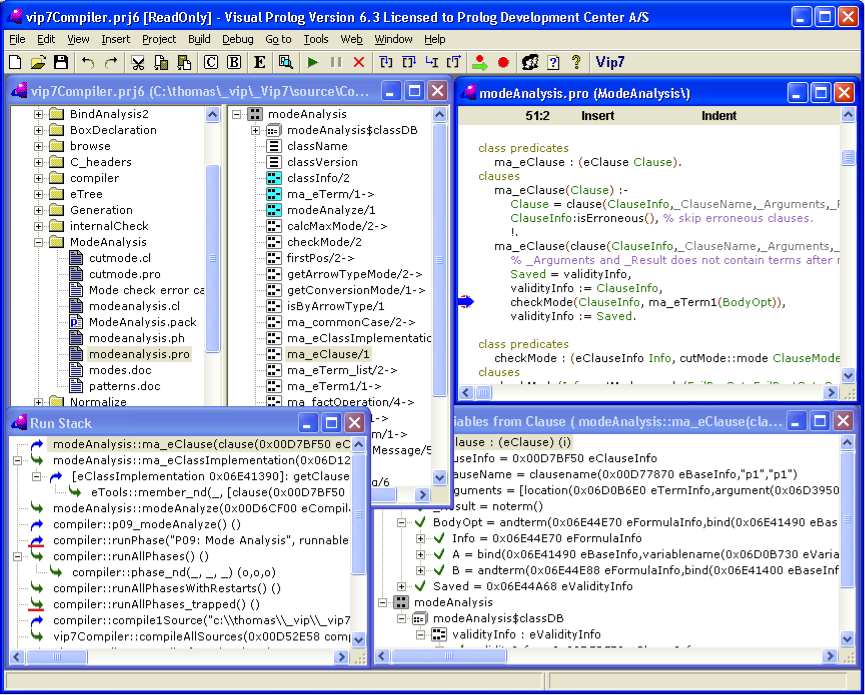This screenshot has width=865, height=695.
Task: Click the Browse magnifier toolbar icon
Action: click(285, 62)
